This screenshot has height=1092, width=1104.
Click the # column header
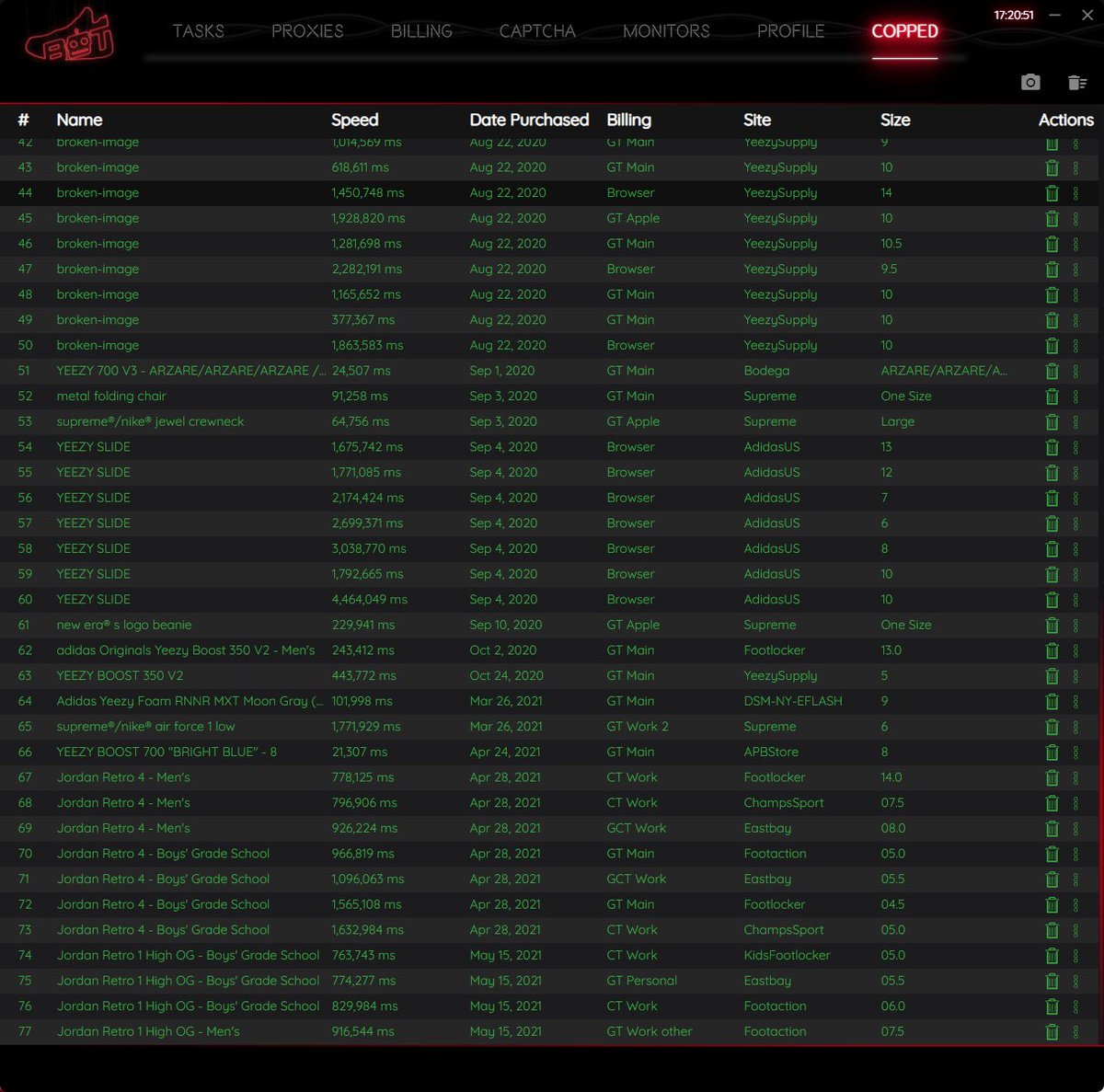coord(24,120)
